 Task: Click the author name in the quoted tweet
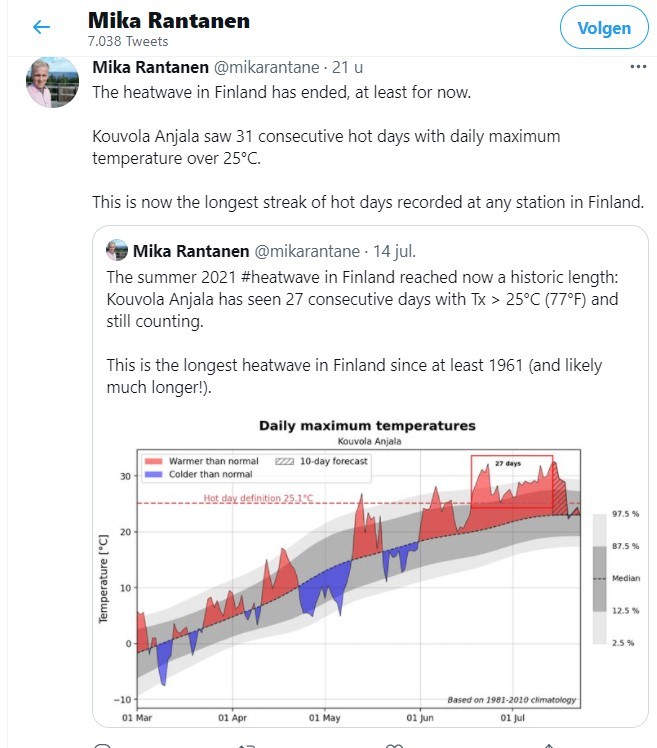pos(192,250)
